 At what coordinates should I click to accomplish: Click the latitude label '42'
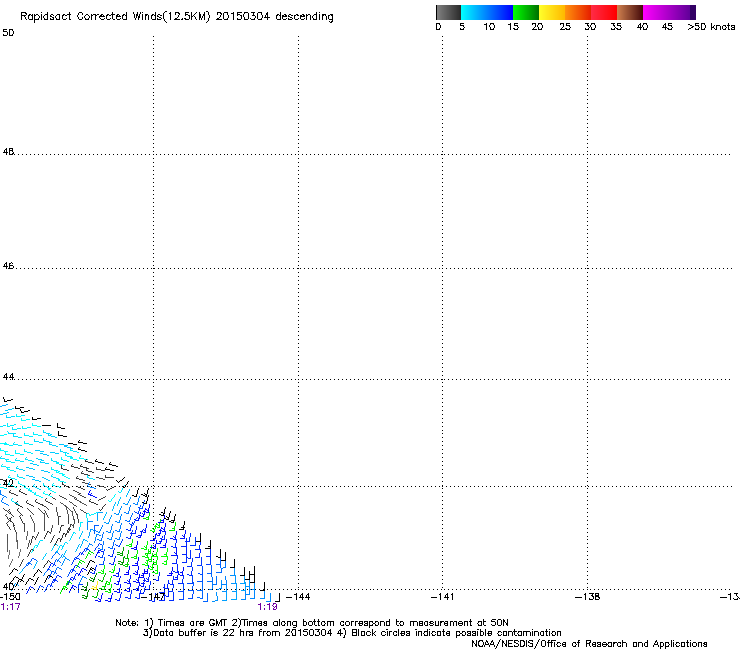click(8, 483)
